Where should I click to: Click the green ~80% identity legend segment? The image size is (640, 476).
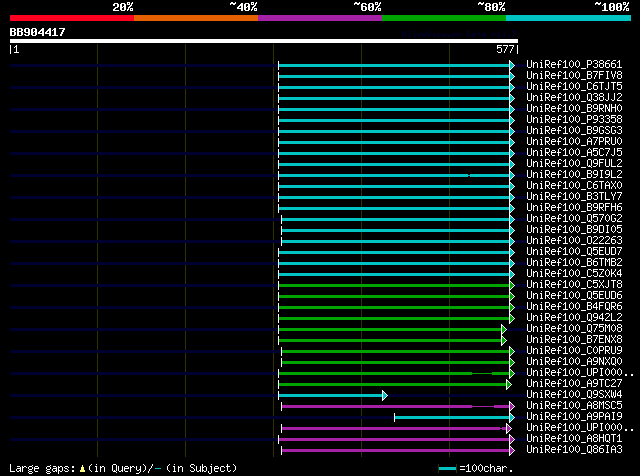[444, 18]
